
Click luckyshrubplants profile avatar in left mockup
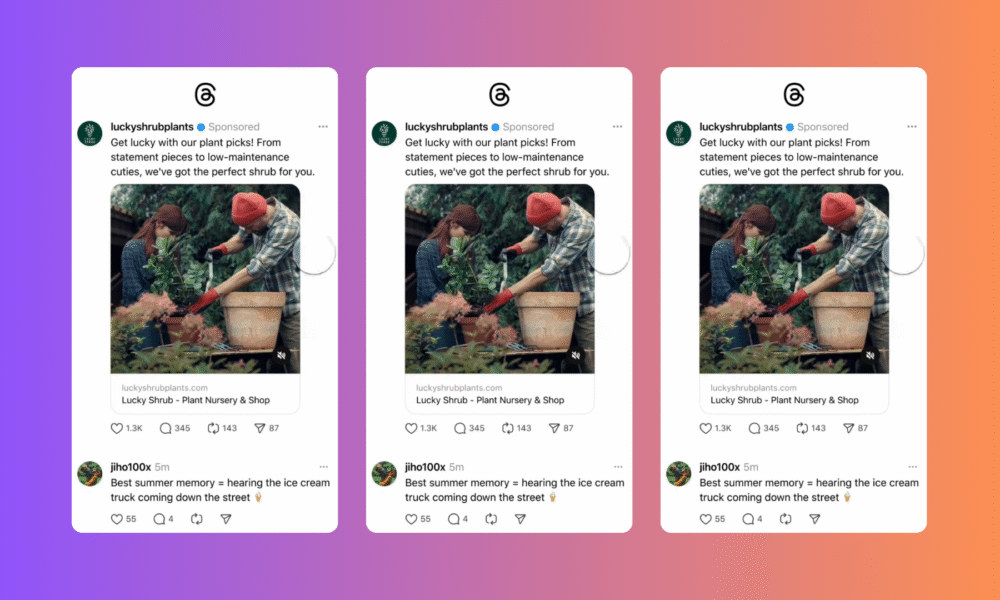pos(90,133)
